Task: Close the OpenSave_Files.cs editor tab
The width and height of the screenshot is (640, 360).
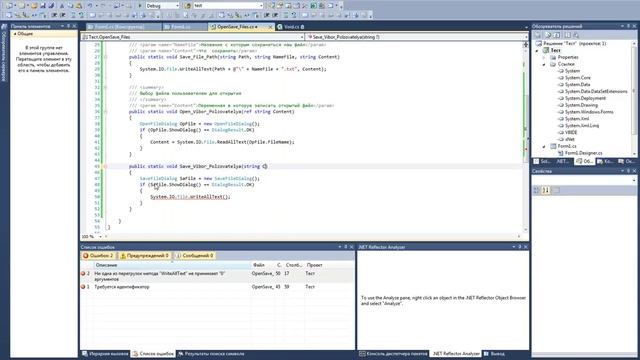Action: [x=270, y=27]
